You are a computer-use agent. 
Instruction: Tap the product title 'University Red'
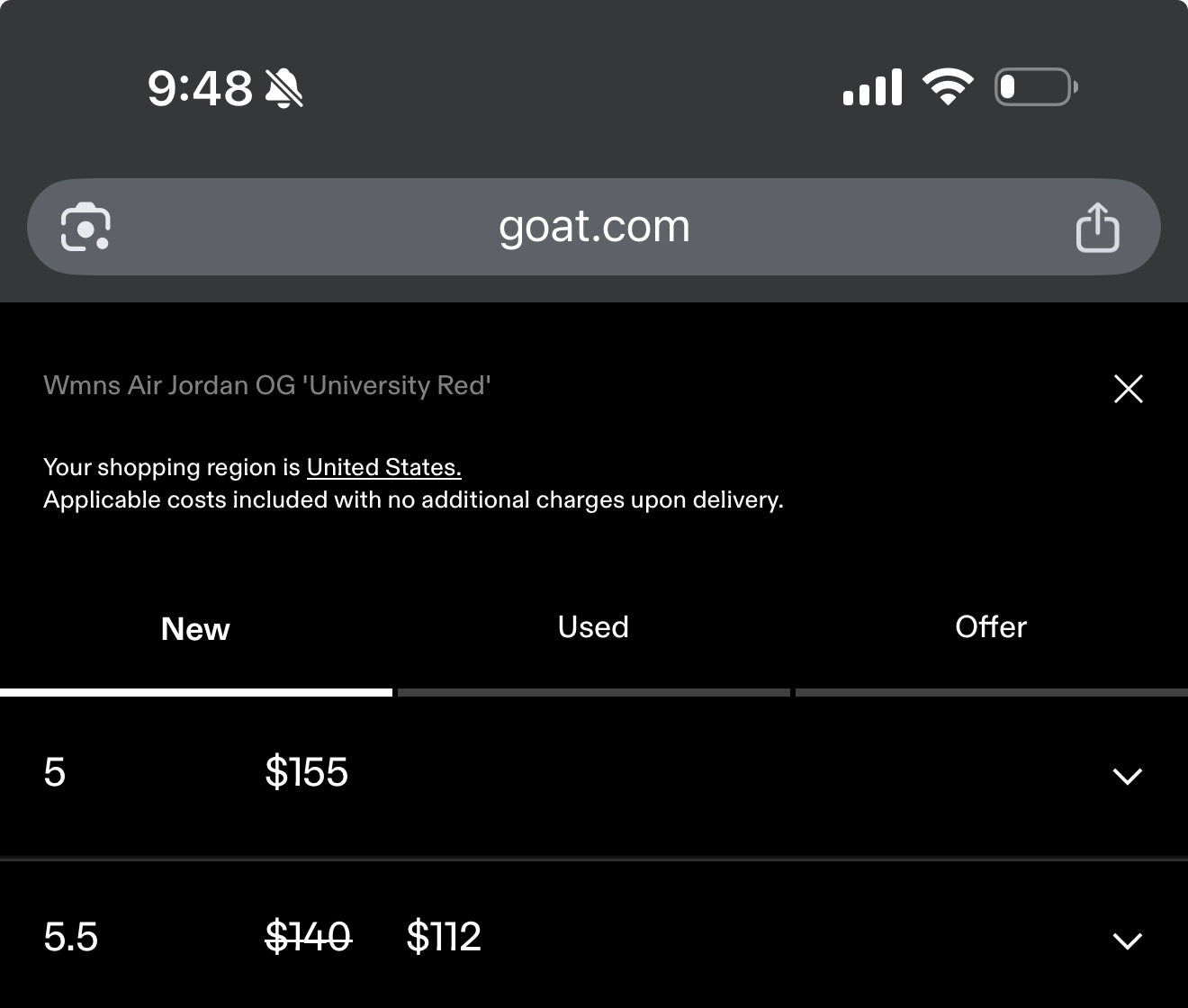tap(267, 386)
